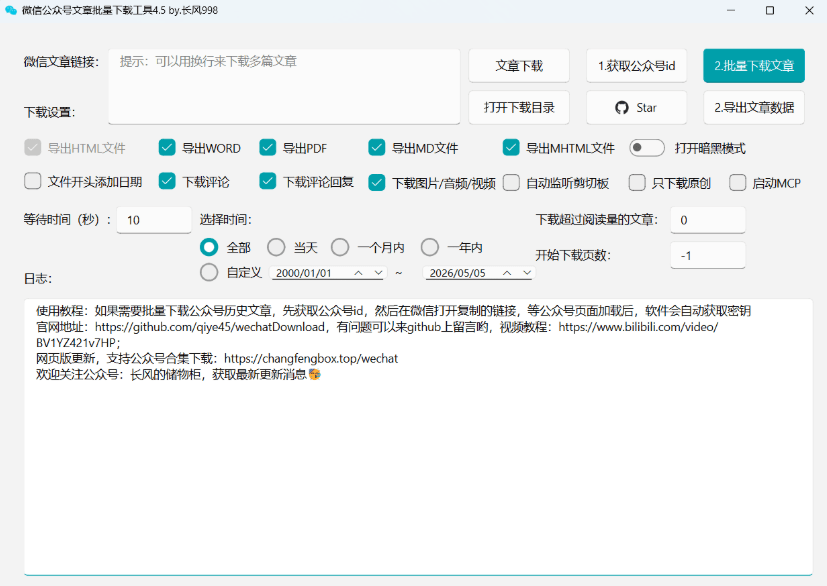The image size is (827, 586).
Task: Click the 开始下载页数 field showing -1
Action: 708,255
